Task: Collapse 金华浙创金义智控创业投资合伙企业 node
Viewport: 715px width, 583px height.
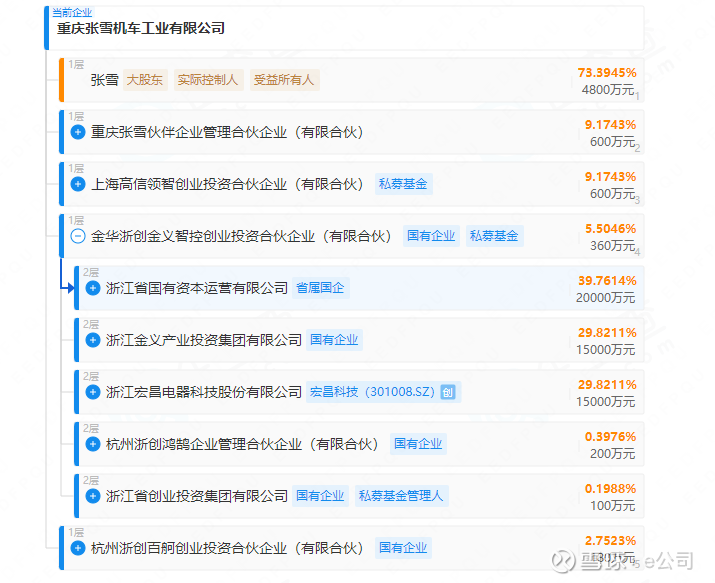Action: point(78,236)
